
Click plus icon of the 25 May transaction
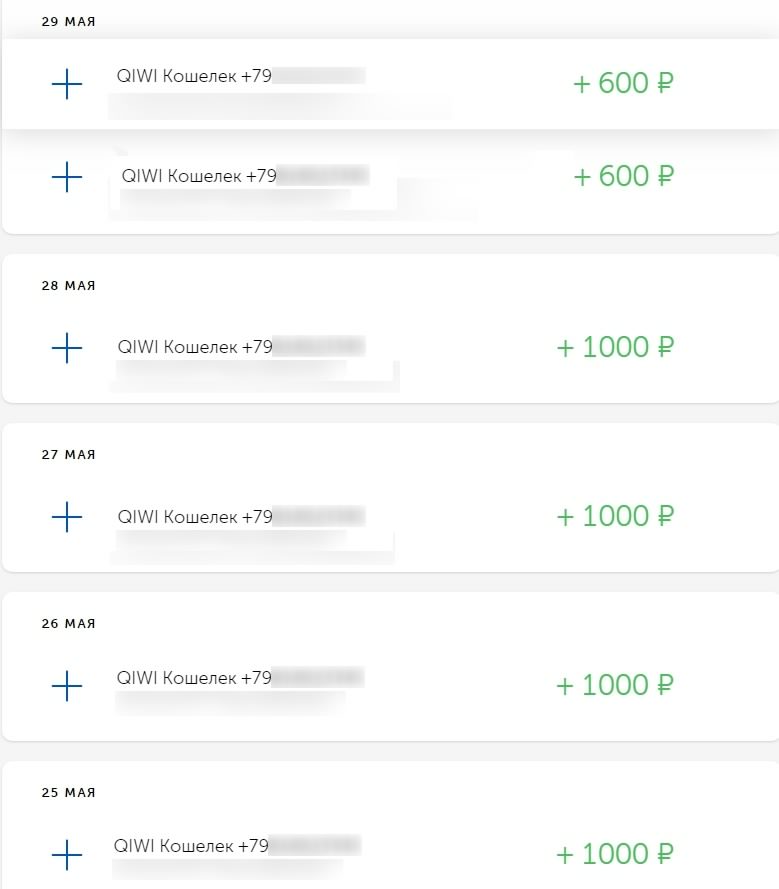pos(66,855)
